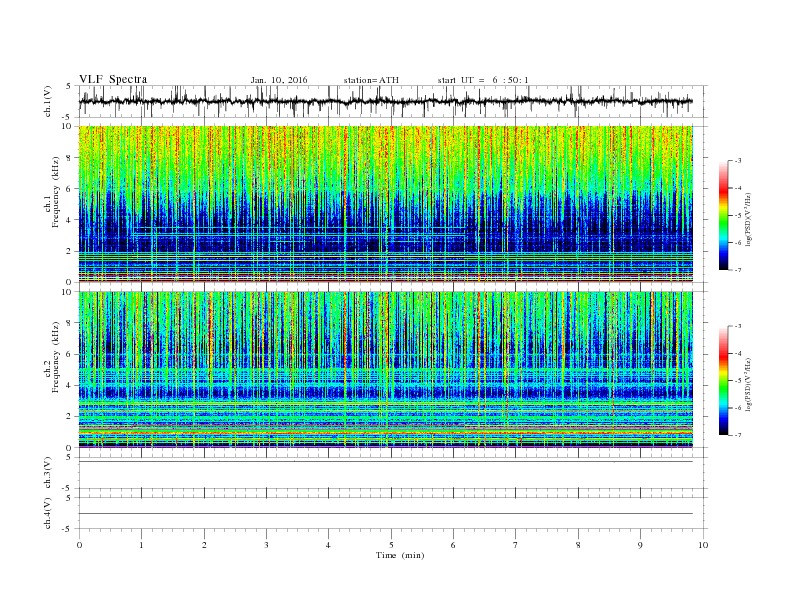Click the 'start UT = 6 :50: 1' label
This screenshot has height=612, width=792.
[483, 80]
